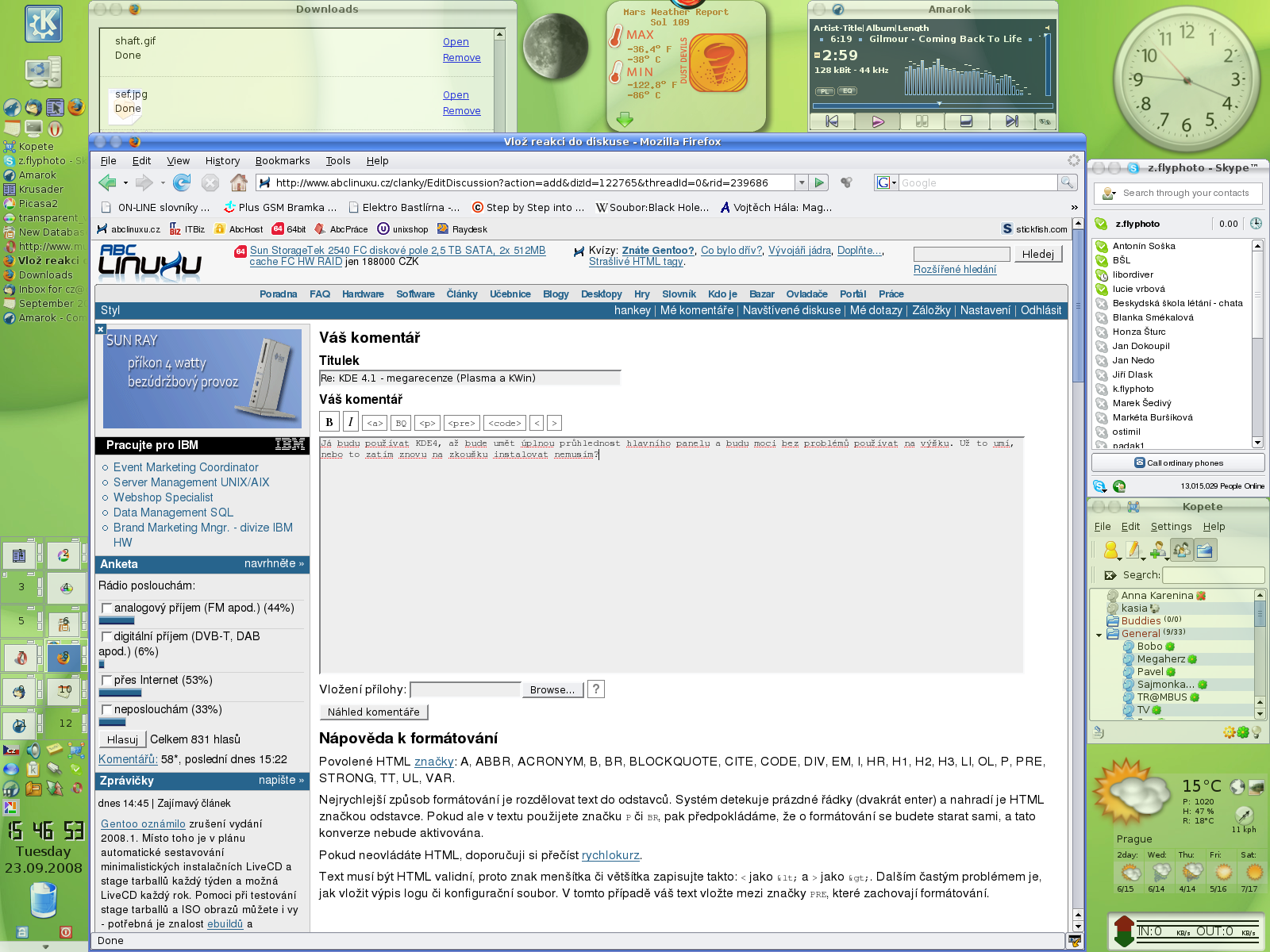Open Kopete status message pencil dropdown
Image resolution: width=1270 pixels, height=952 pixels.
tap(1134, 550)
